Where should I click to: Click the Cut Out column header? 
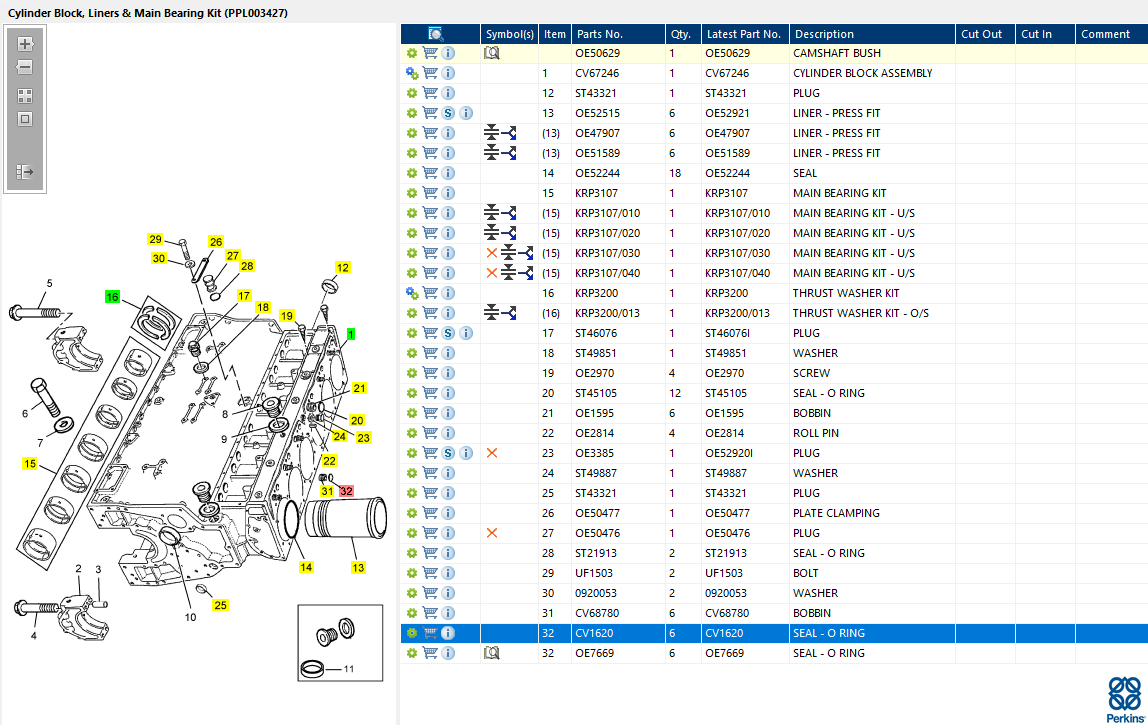[985, 34]
